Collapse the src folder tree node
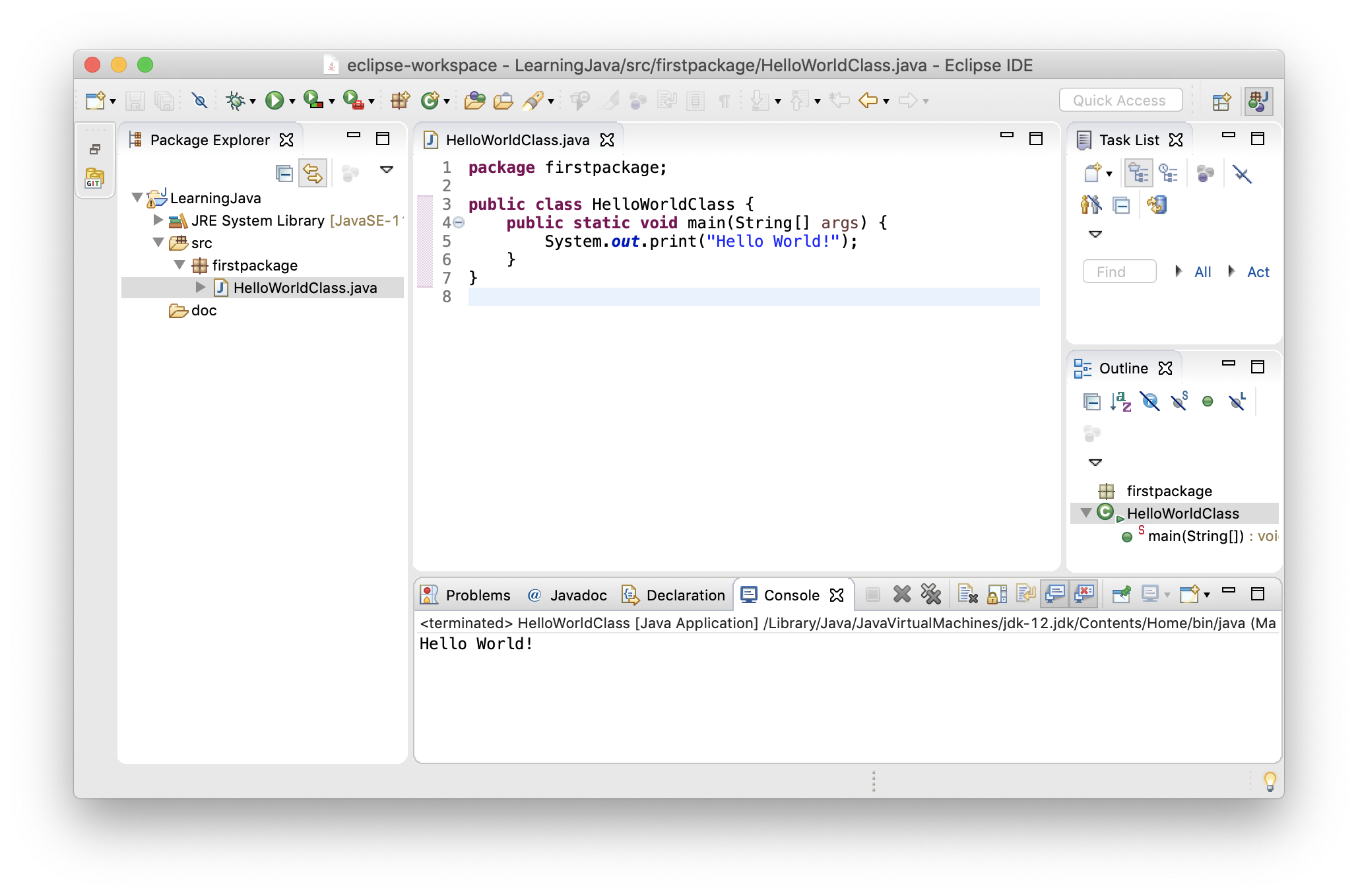The image size is (1358, 896). pos(158,242)
